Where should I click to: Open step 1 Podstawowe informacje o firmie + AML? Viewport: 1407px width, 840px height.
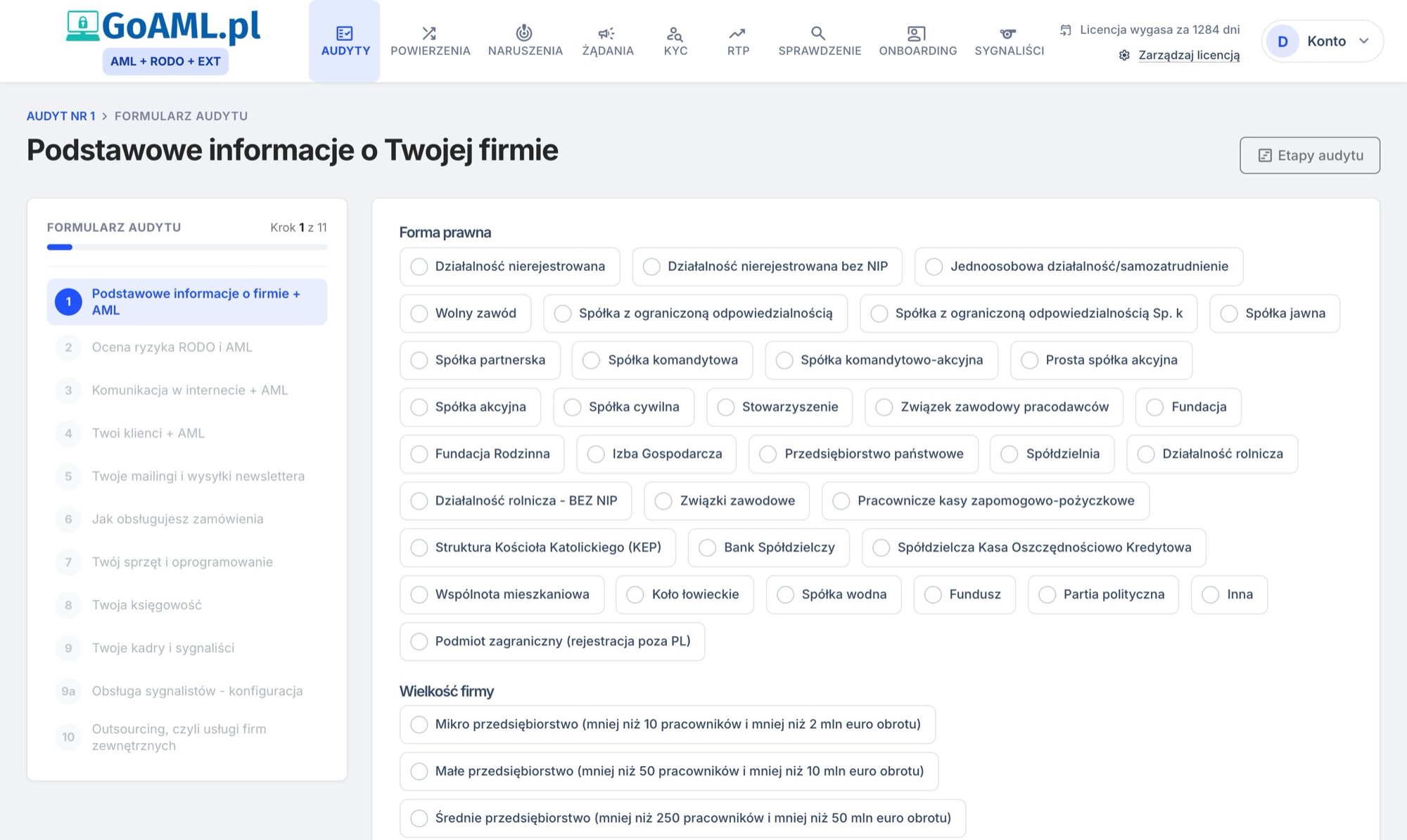pos(187,302)
